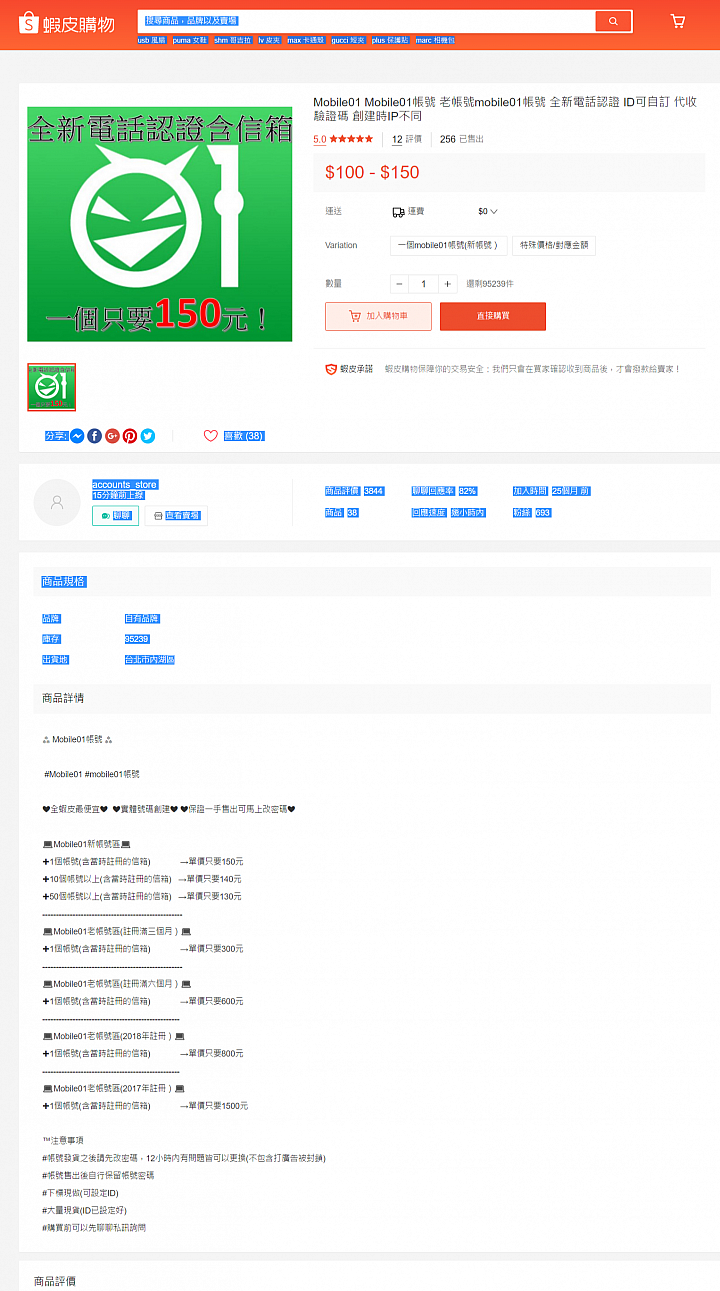Viewport: 720px width, 1291px height.
Task: Submit search with the magnifier button
Action: pyautogui.click(x=613, y=21)
